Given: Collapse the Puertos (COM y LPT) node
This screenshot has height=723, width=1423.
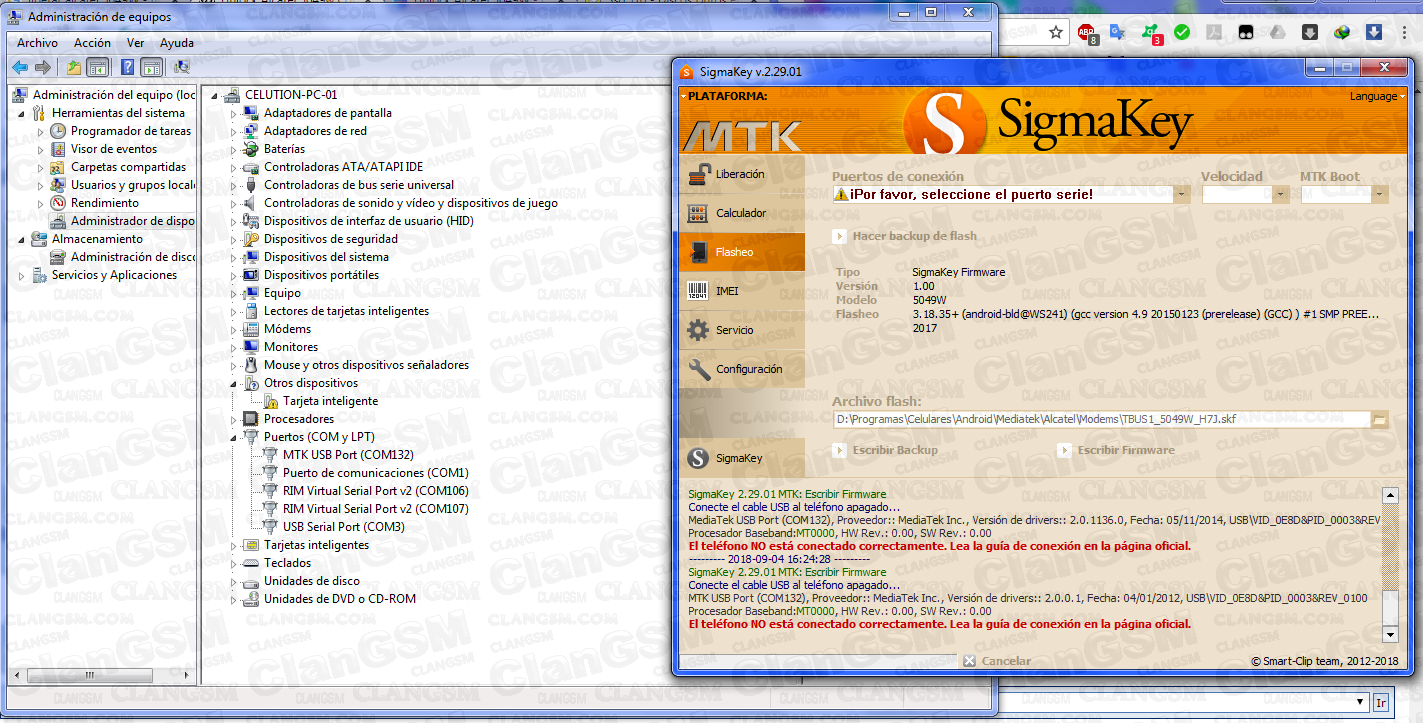Looking at the screenshot, I should click(x=234, y=437).
